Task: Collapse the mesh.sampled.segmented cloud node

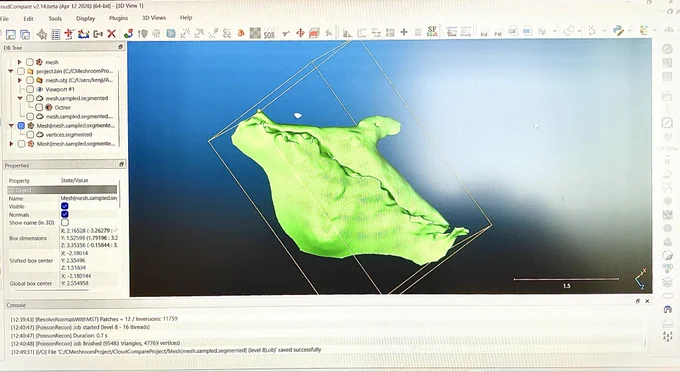Action: coord(20,98)
